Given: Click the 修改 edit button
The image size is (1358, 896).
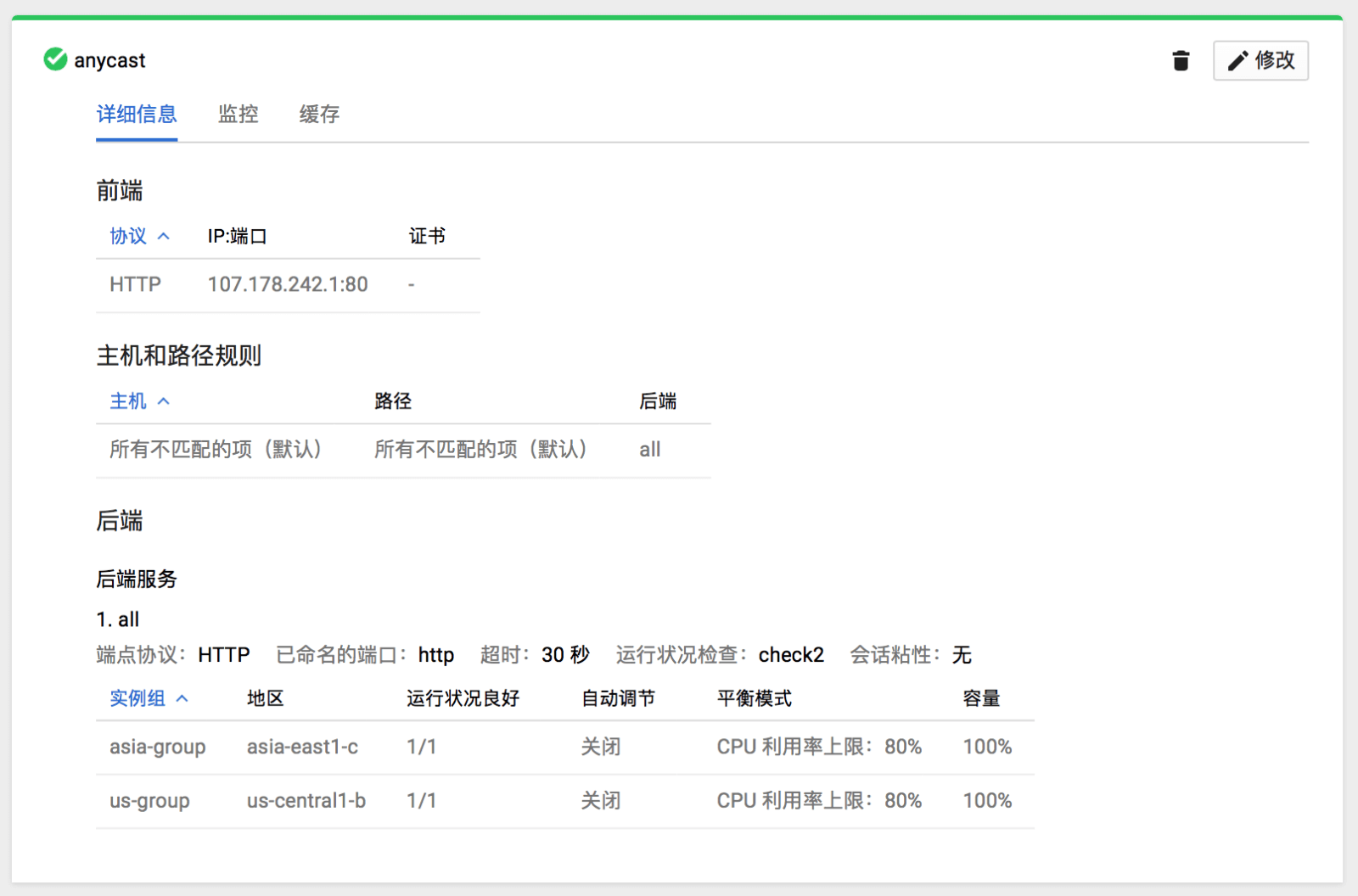Looking at the screenshot, I should click(x=1260, y=61).
